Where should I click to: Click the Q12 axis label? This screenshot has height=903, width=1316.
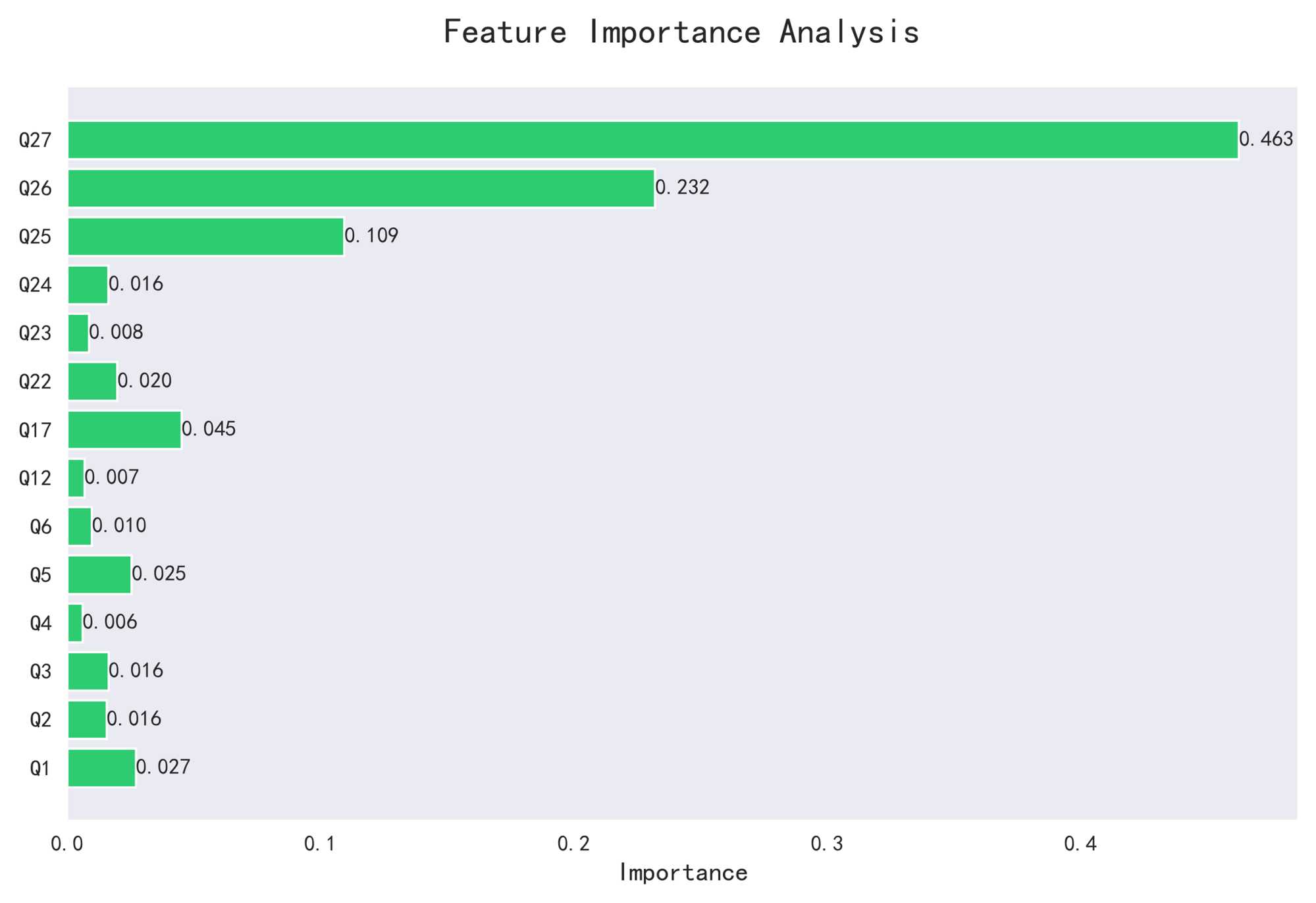pyautogui.click(x=35, y=478)
